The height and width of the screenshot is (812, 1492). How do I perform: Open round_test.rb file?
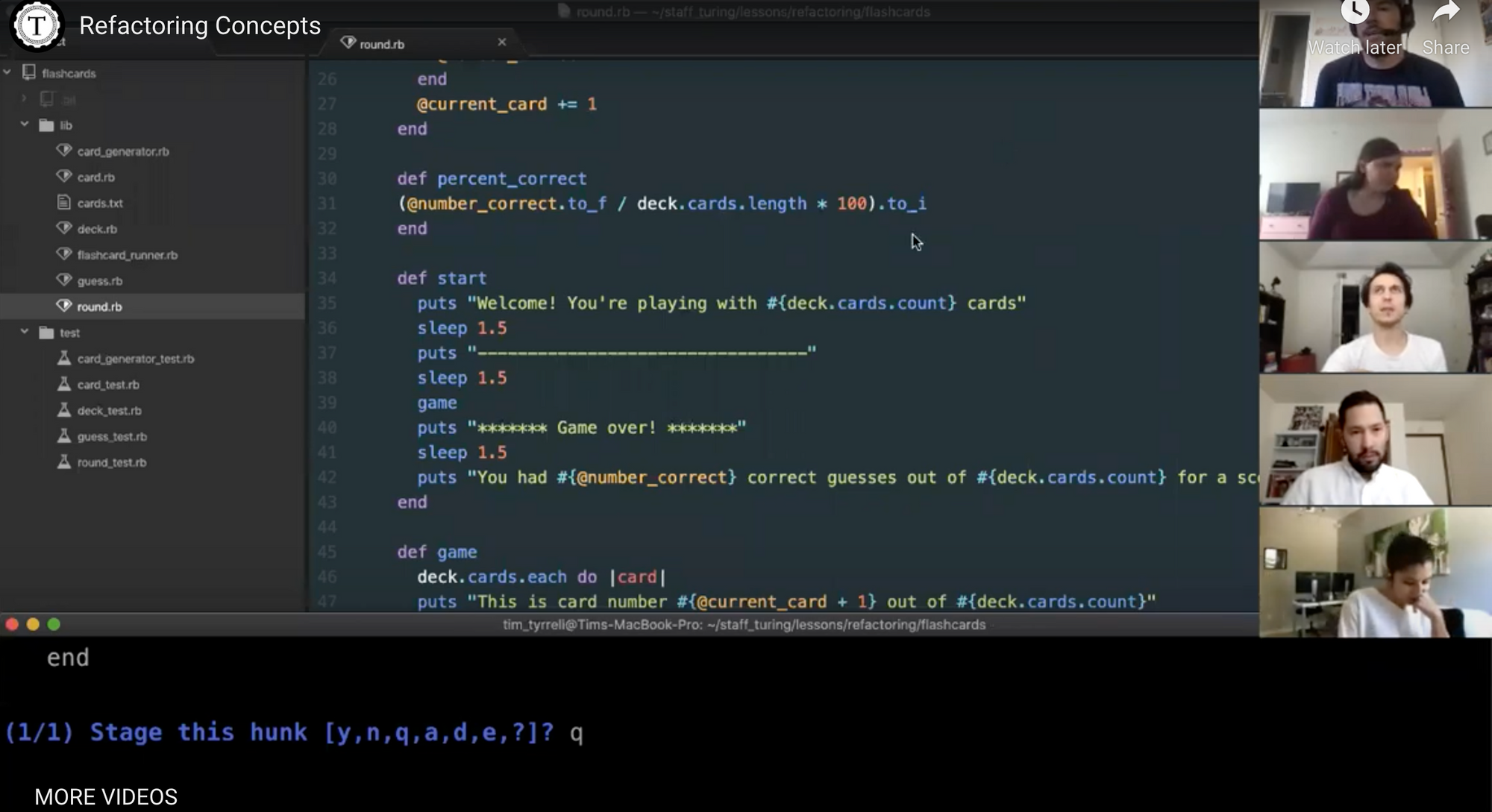[x=112, y=462]
